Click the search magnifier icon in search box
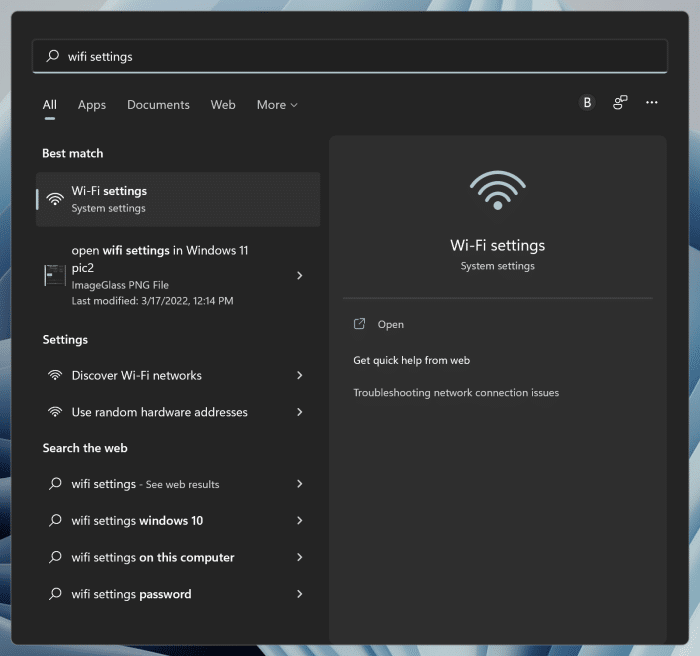 (53, 56)
